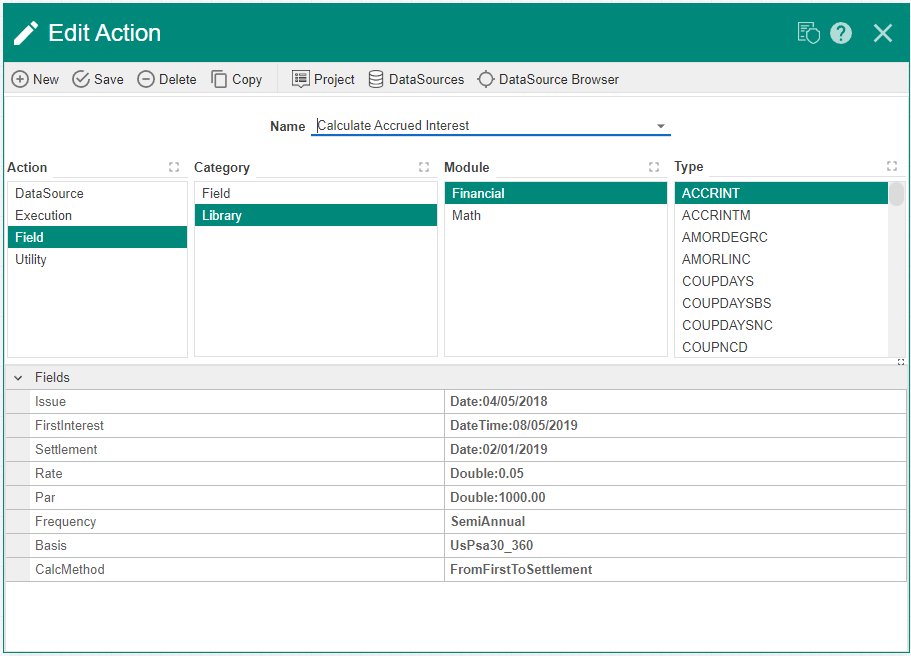911x656 pixels.
Task: Open the DataSources panel
Action: (416, 79)
